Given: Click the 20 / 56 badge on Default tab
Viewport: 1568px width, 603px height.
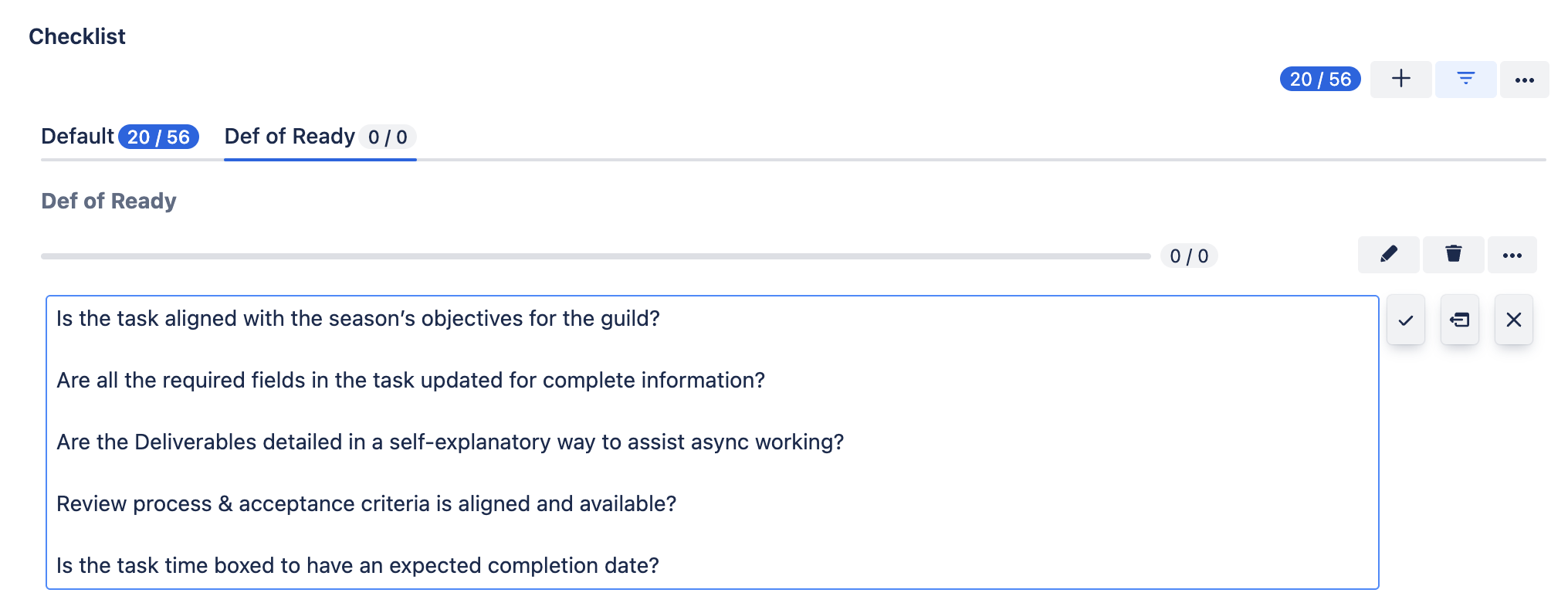Looking at the screenshot, I should click(158, 137).
